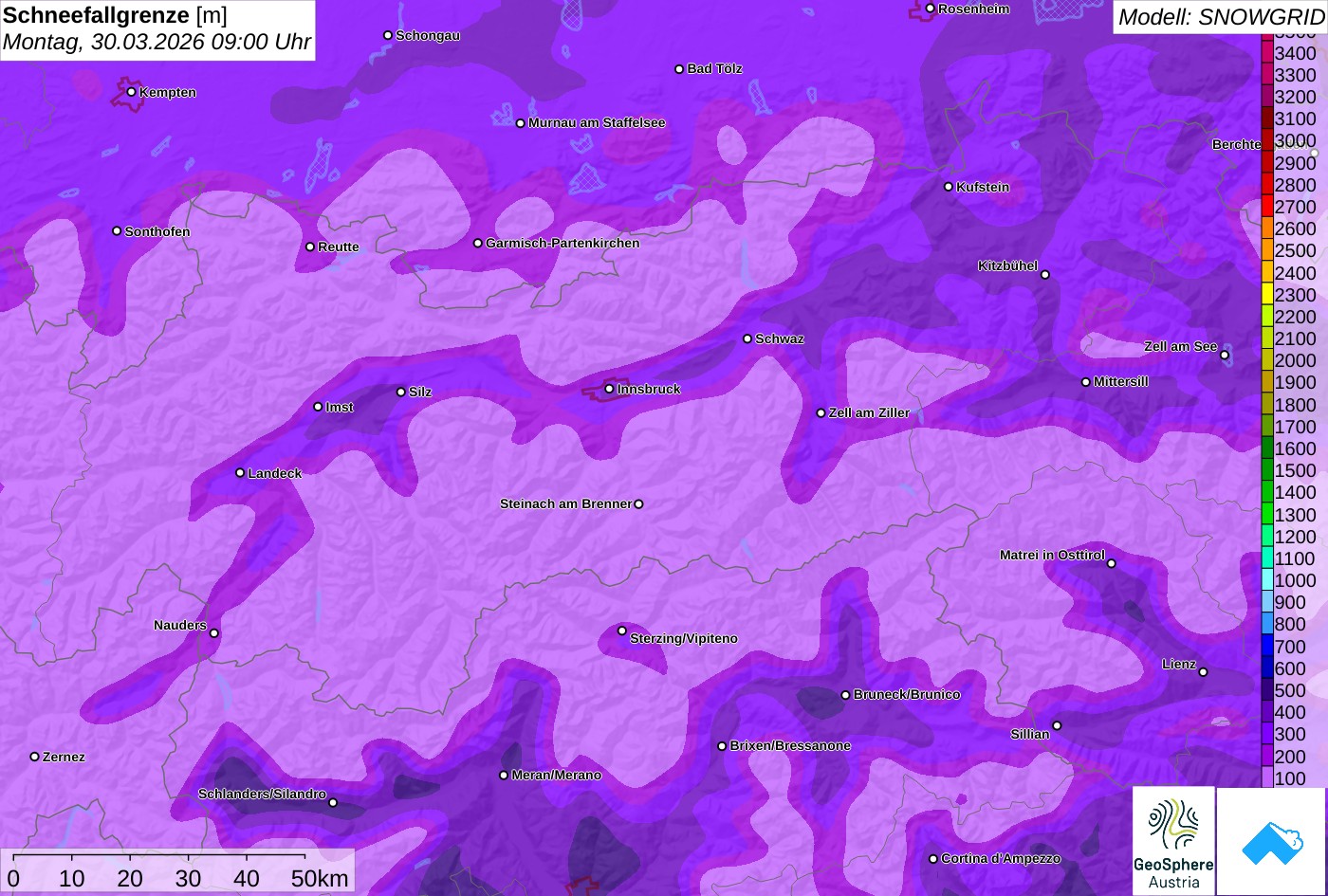Click the Kufstein town label
1328x896 pixels.
pos(983,187)
